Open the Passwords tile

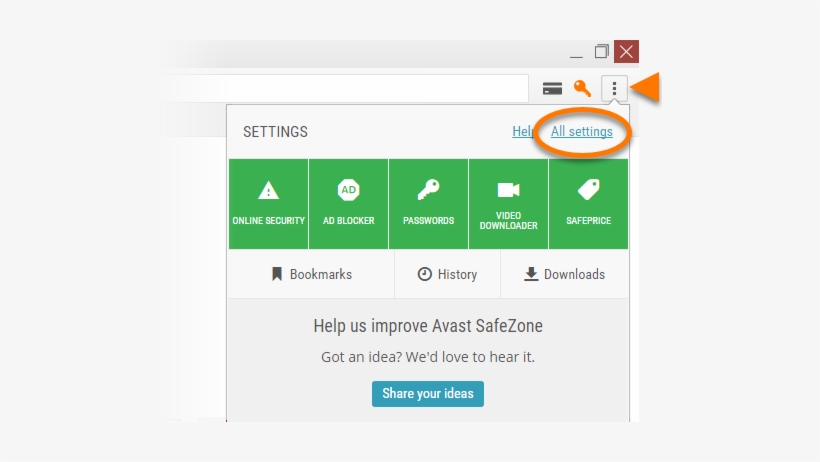pos(428,204)
